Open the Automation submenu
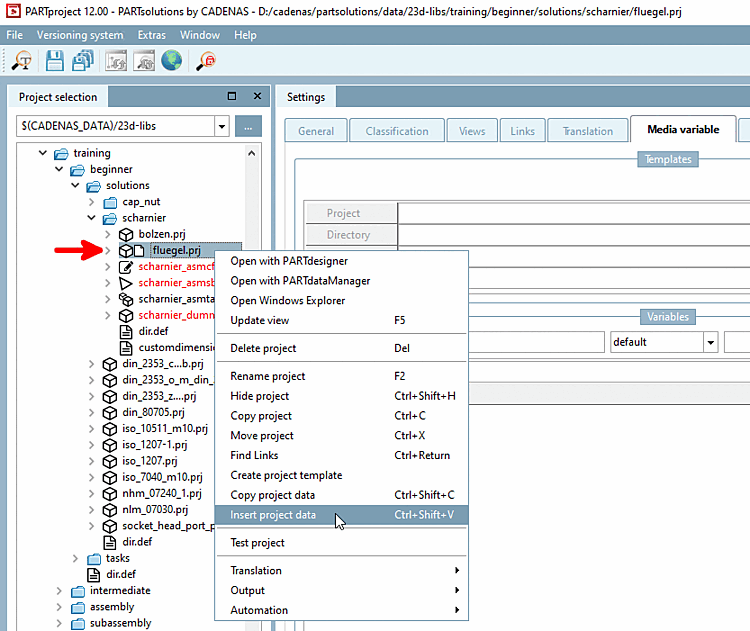This screenshot has height=631, width=750. click(x=342, y=610)
